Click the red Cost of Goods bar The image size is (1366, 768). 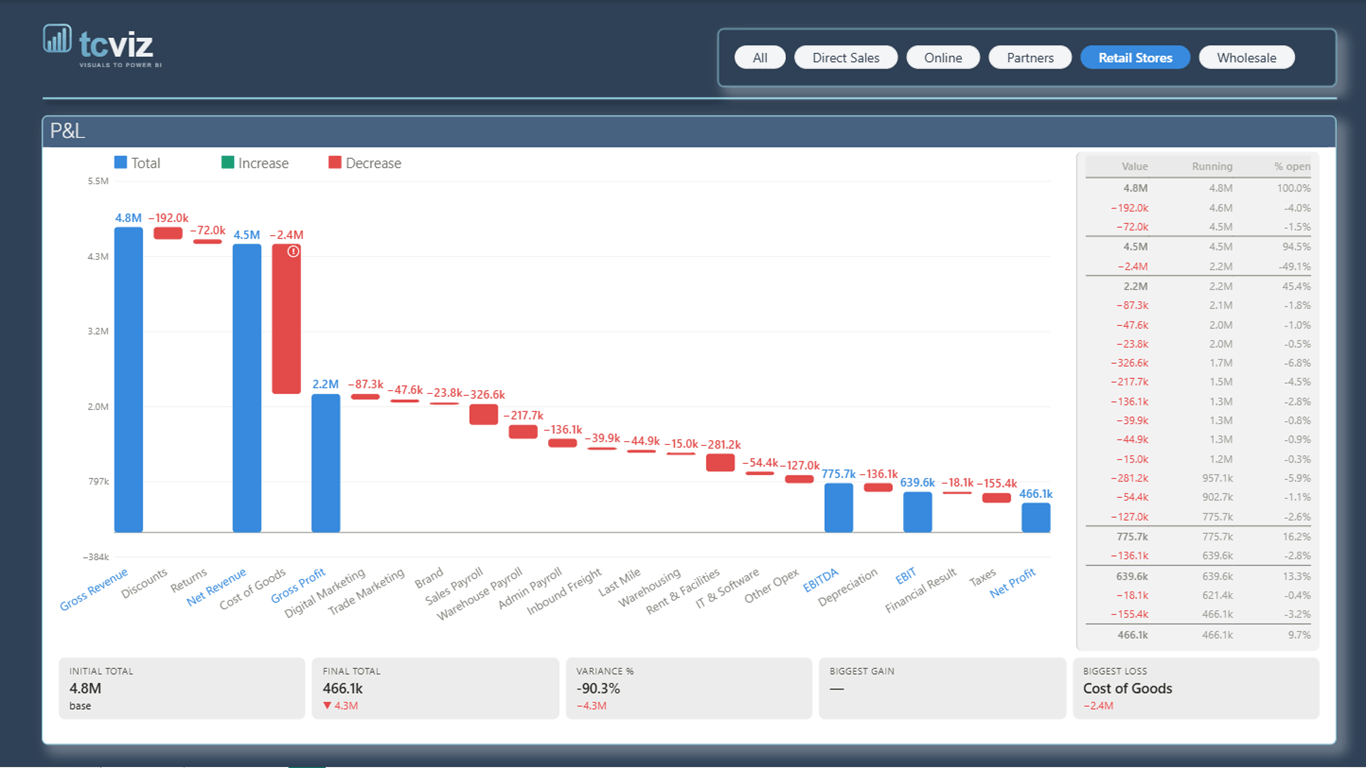[x=286, y=319]
